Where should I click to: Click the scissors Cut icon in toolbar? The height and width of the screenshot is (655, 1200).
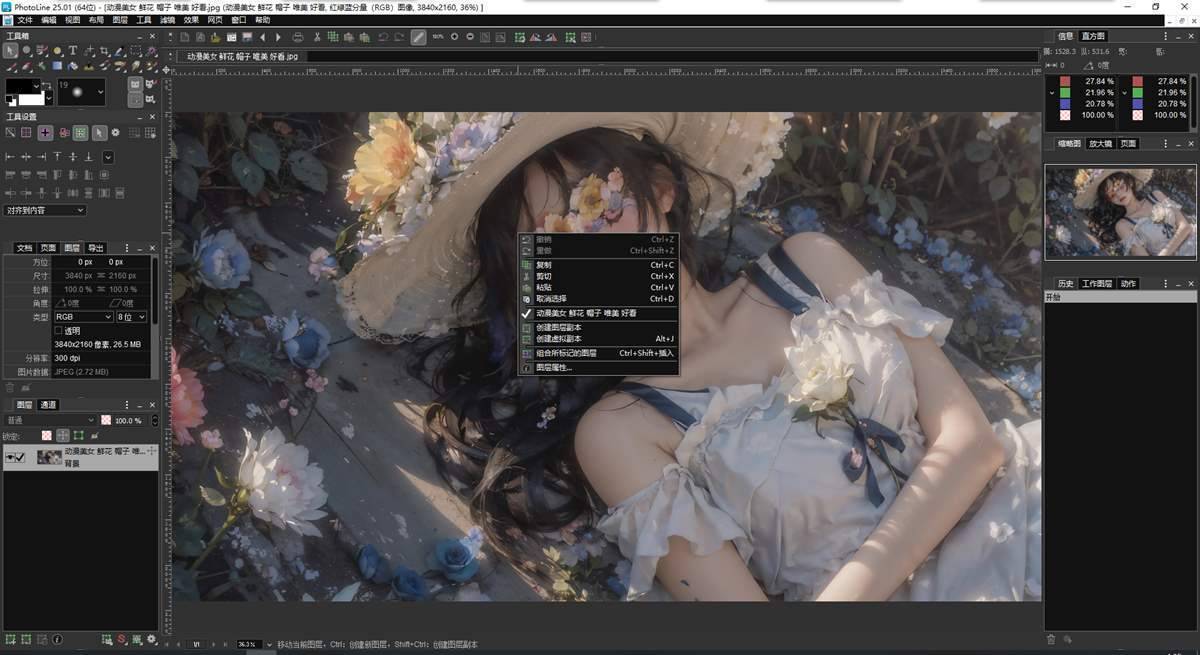[x=318, y=37]
